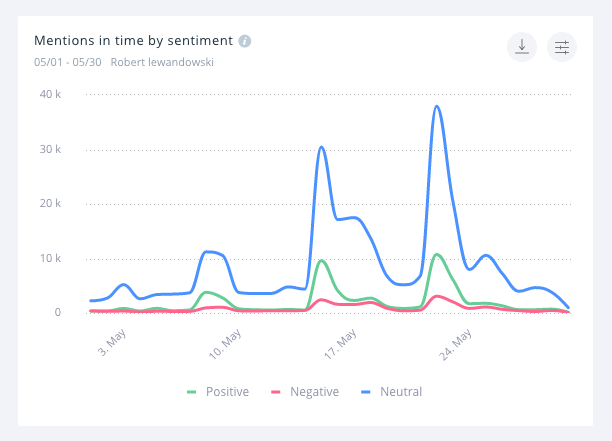Image resolution: width=612 pixels, height=441 pixels.
Task: Click the 17. May axis label
Action: (x=342, y=345)
